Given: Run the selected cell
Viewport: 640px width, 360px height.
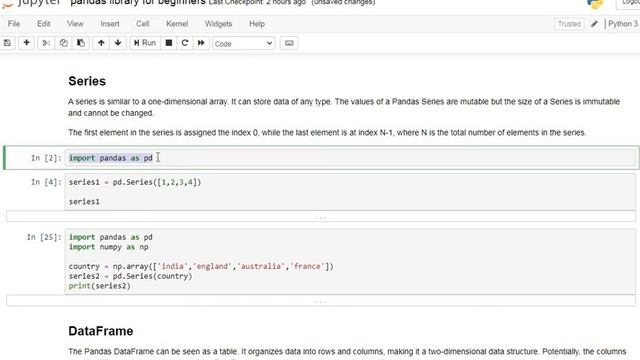Looking at the screenshot, I should (145, 43).
